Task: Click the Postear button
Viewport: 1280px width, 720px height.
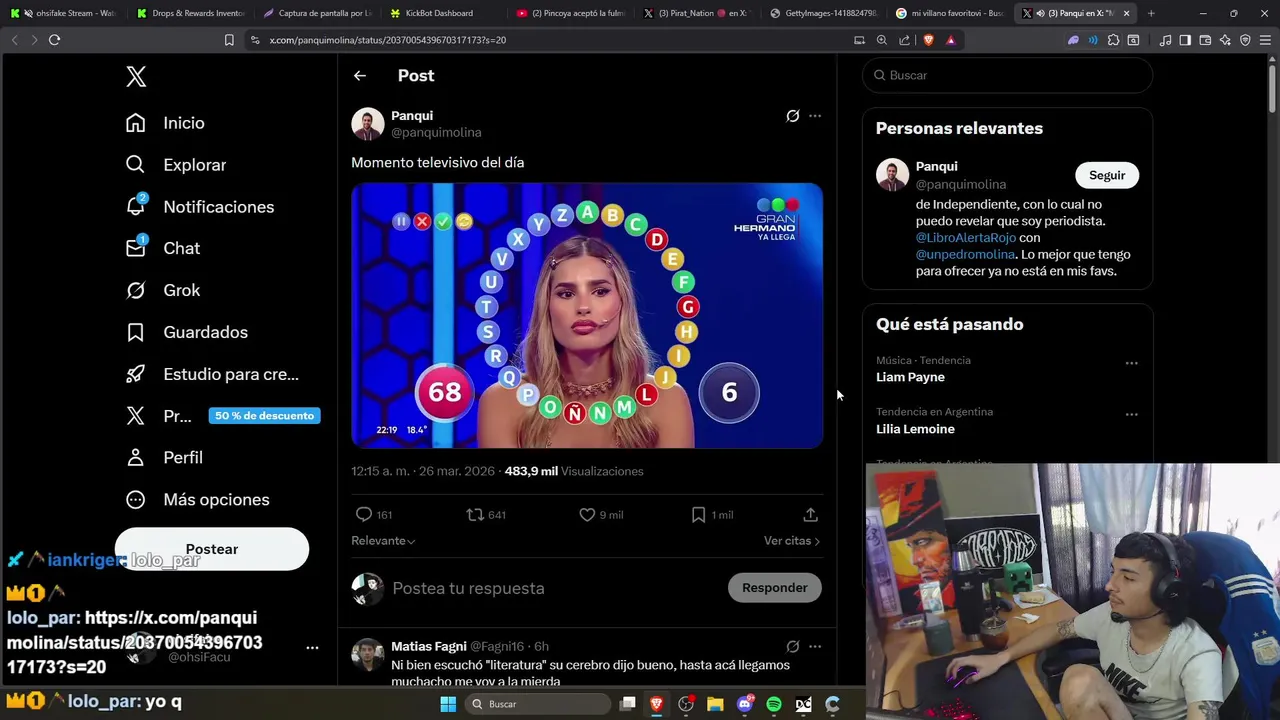Action: click(x=212, y=549)
